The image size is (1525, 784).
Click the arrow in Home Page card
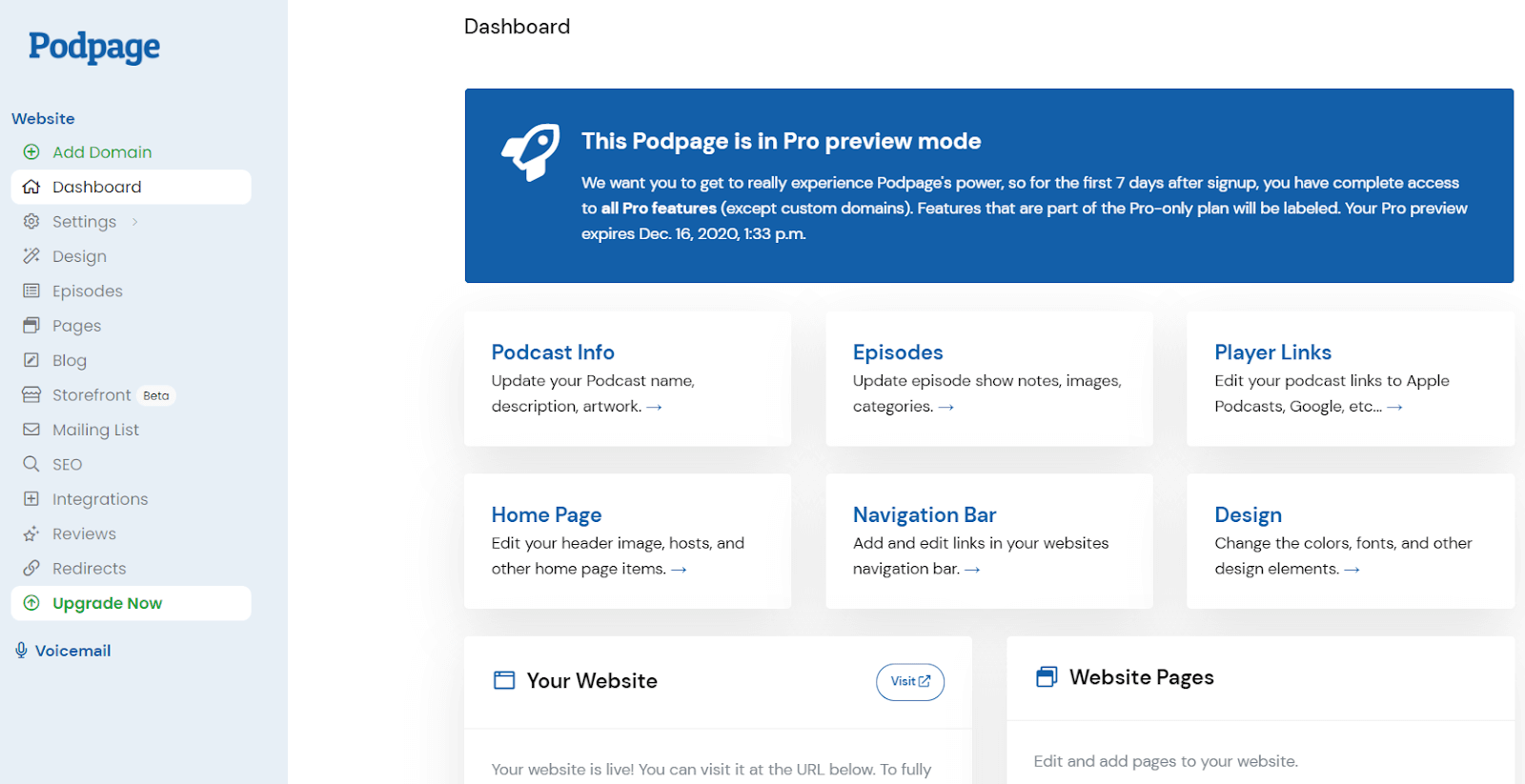[x=679, y=570]
